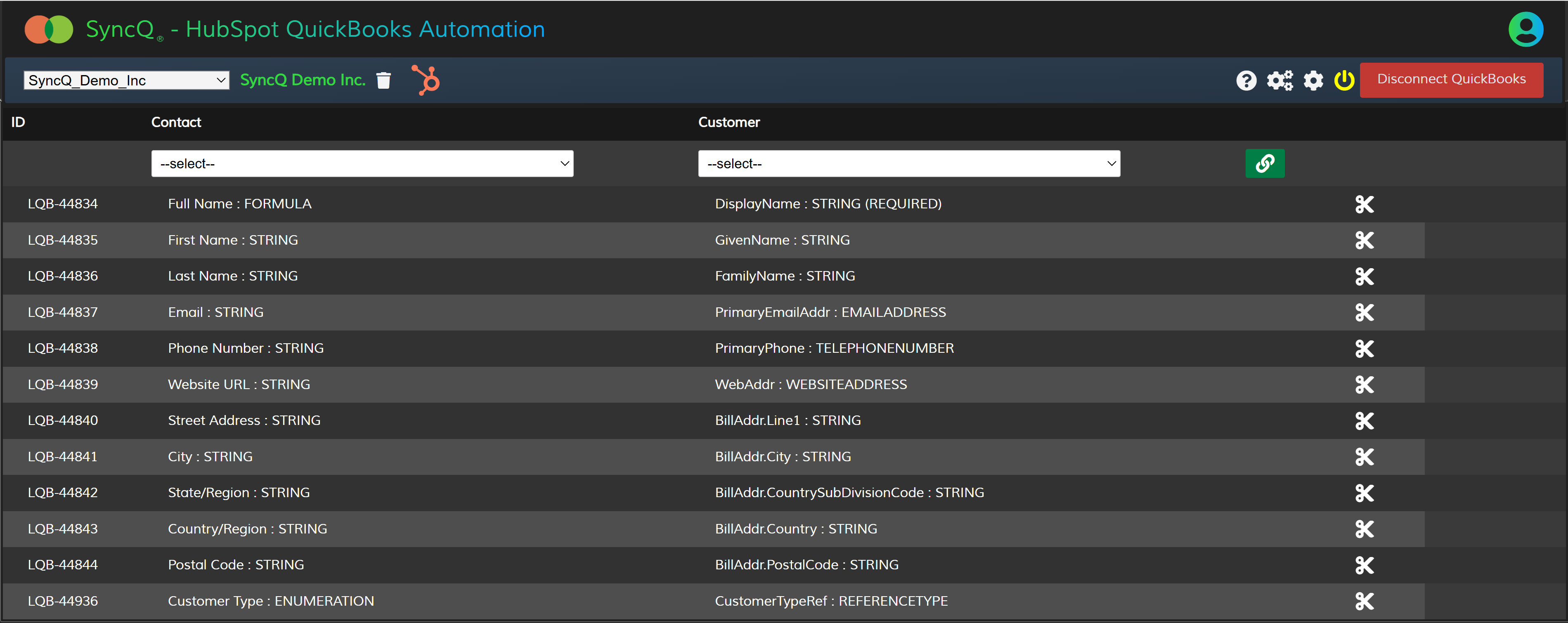Open the help question mark icon
The image size is (1568, 623).
click(x=1246, y=80)
